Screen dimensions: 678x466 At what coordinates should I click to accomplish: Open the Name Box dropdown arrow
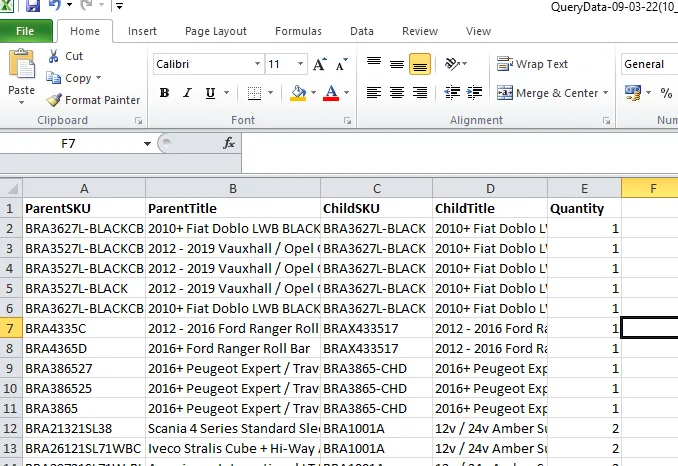point(147,144)
